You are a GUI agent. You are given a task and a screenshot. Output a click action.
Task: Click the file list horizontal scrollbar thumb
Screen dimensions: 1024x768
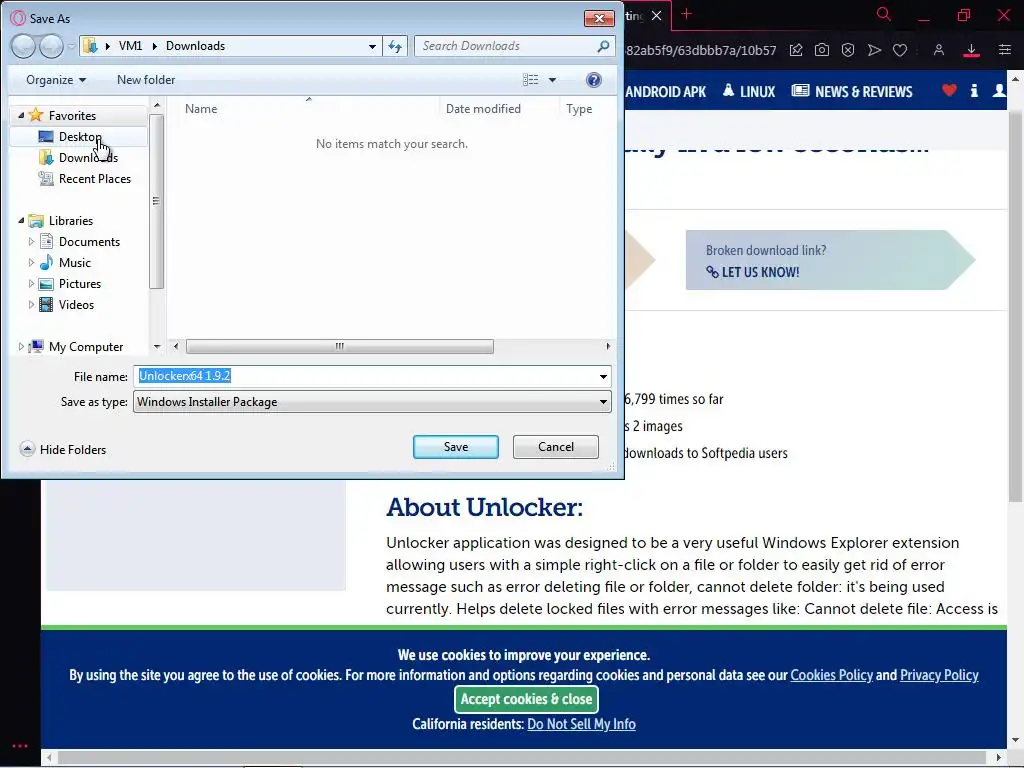coord(340,346)
